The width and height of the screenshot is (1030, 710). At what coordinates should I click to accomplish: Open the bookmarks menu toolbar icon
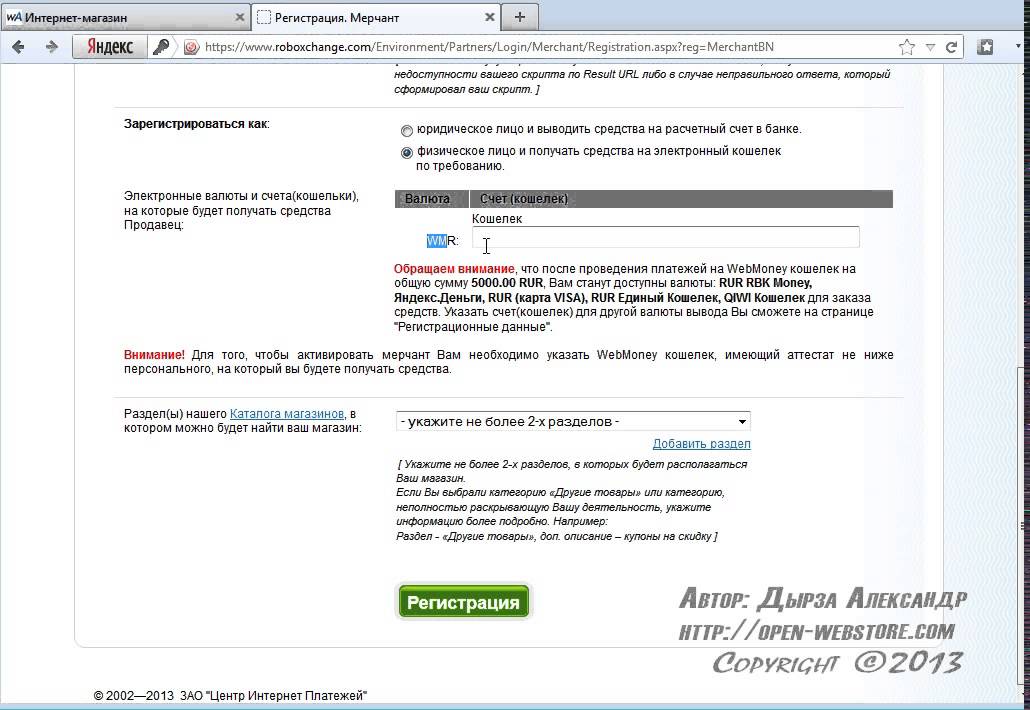[x=985, y=47]
